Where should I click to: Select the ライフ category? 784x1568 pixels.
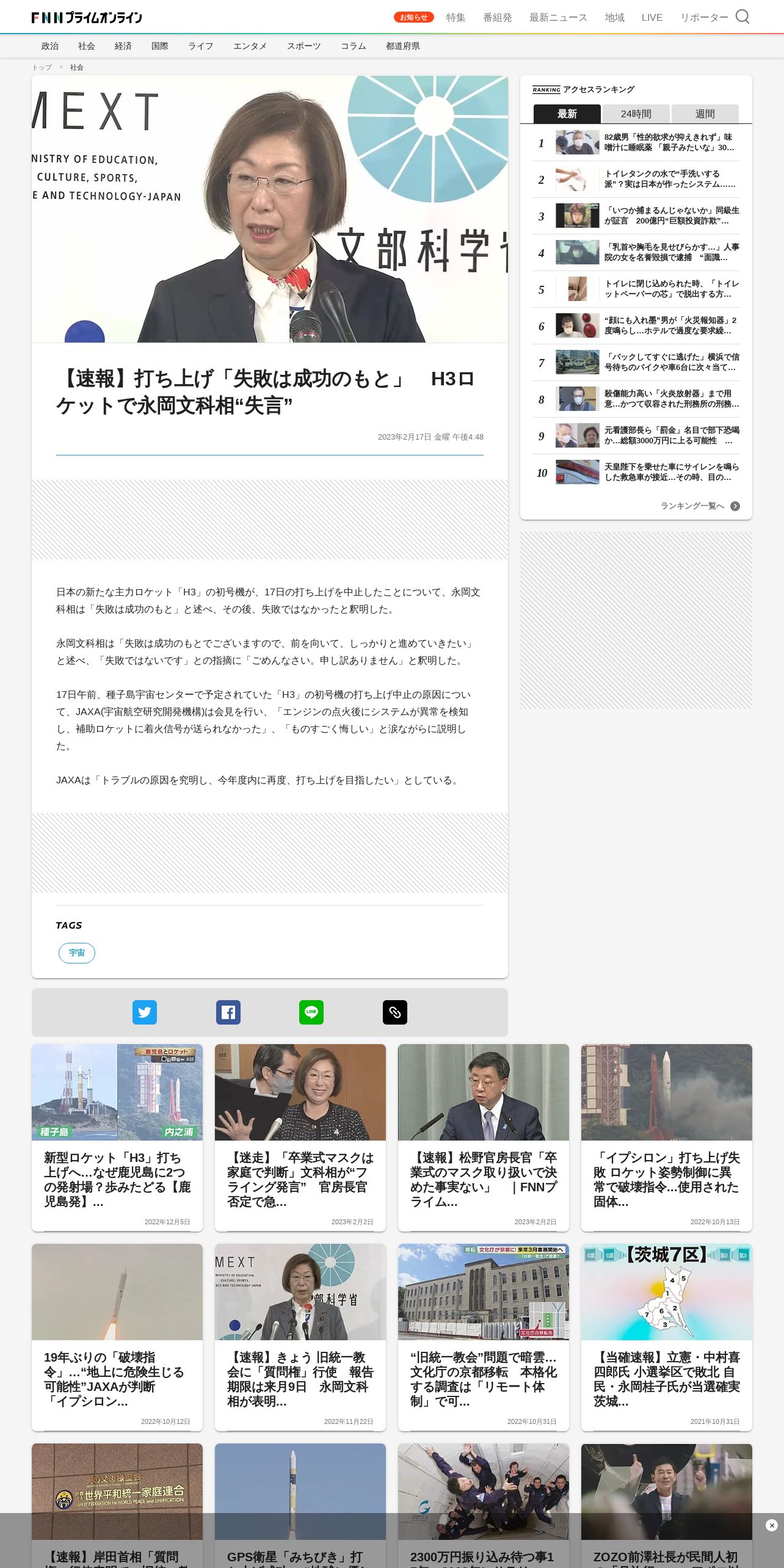pos(201,46)
